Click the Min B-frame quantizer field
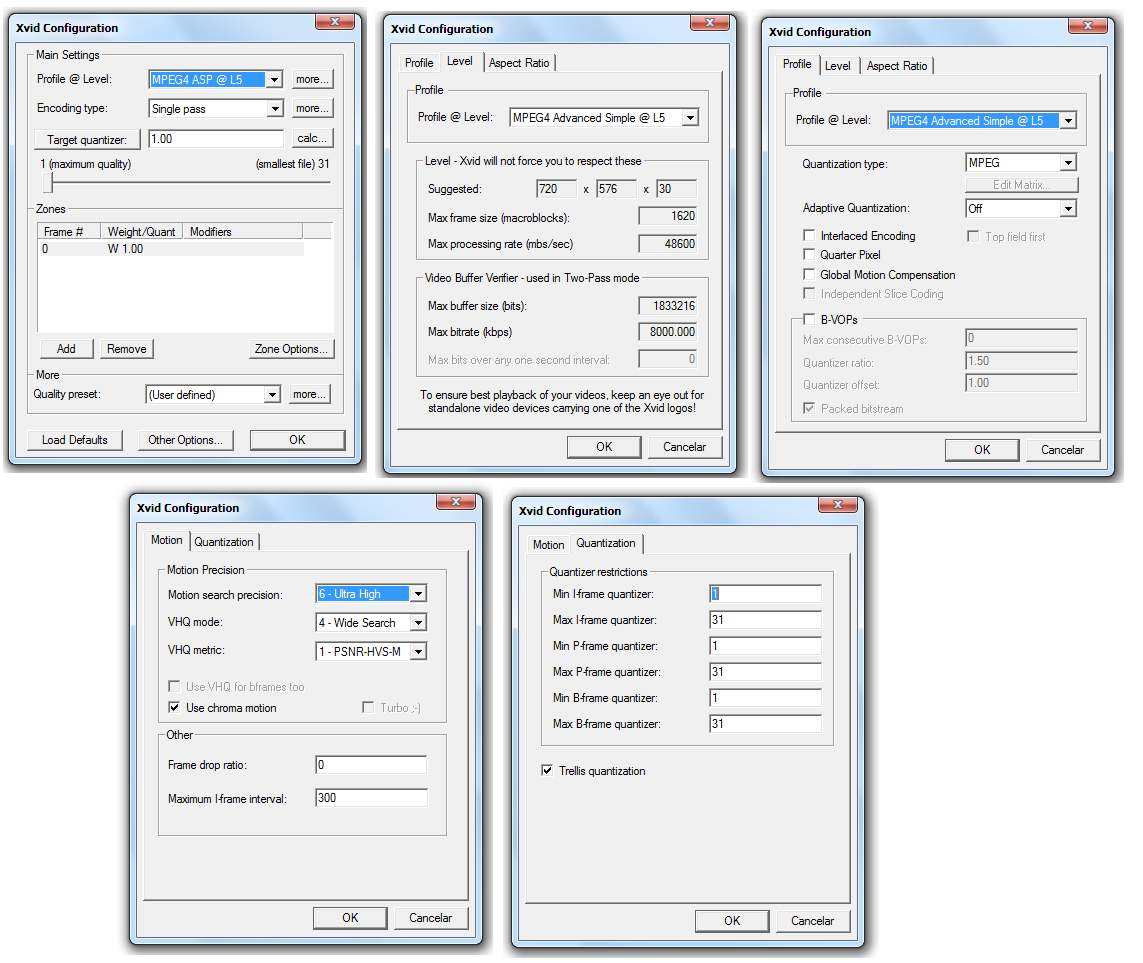Viewport: 1143px width, 963px height. coord(765,698)
